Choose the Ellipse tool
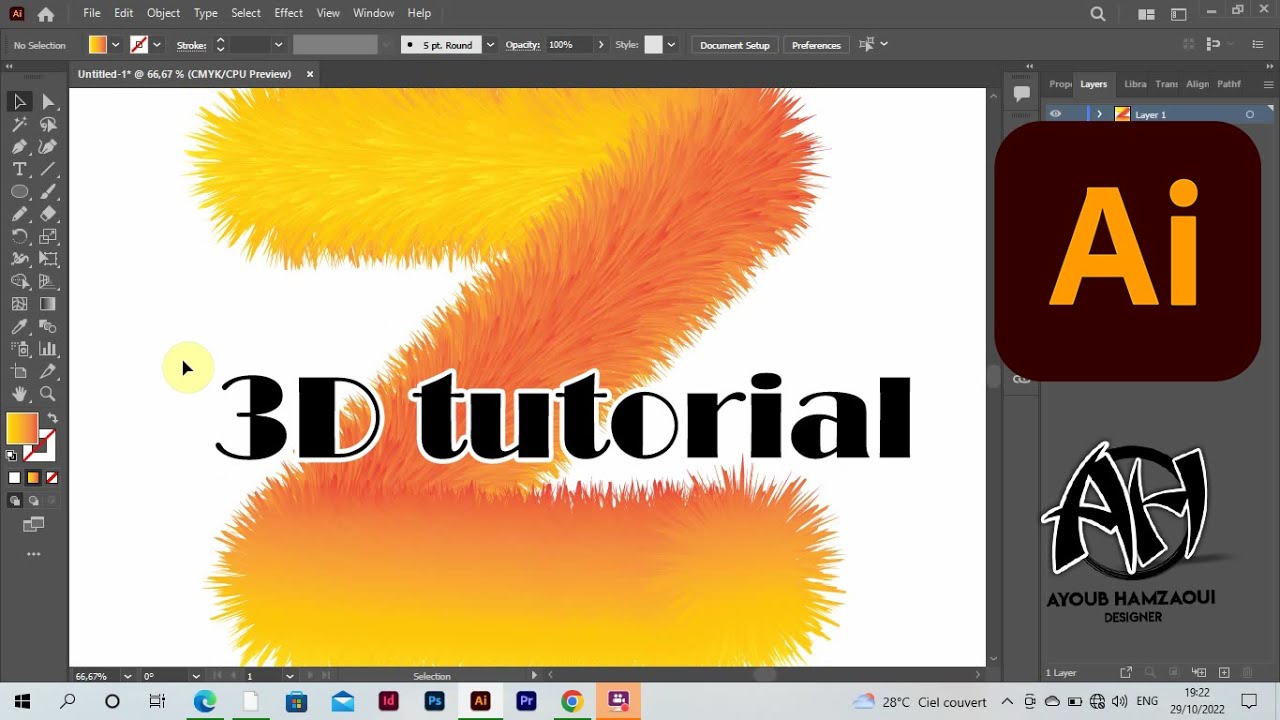This screenshot has width=1280, height=720. [x=19, y=192]
